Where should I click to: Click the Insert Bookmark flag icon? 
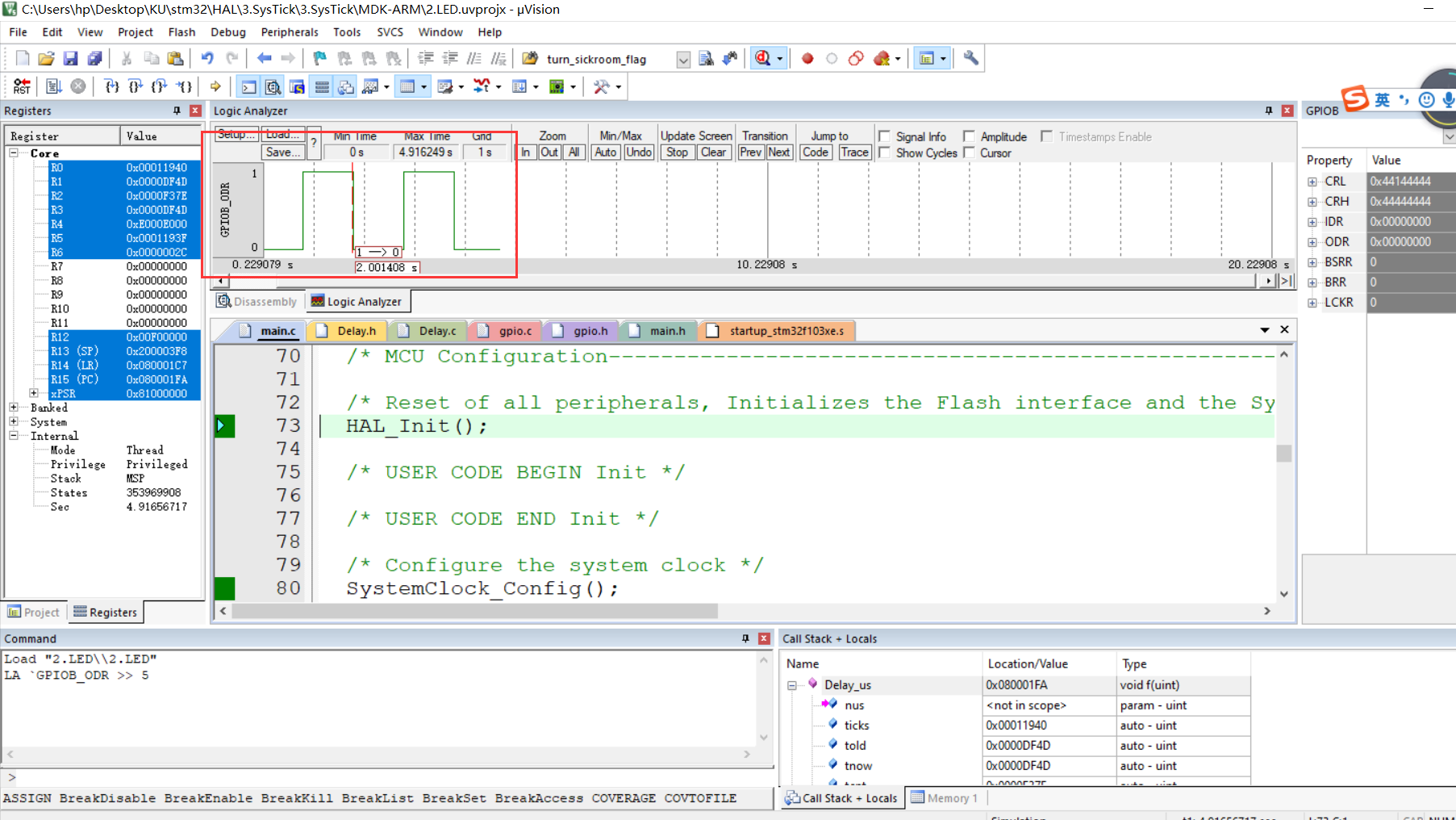320,58
